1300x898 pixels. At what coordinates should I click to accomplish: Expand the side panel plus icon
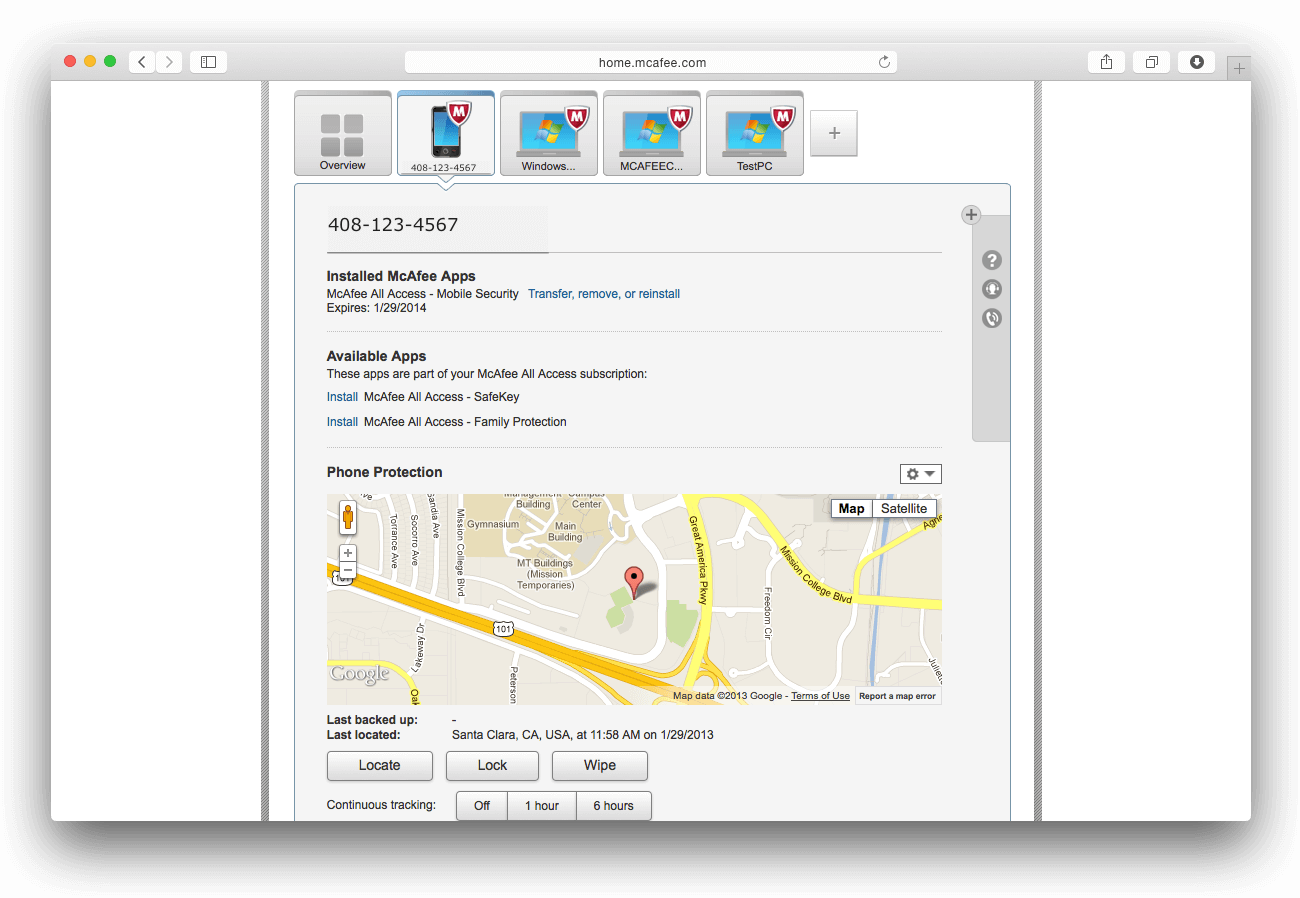(x=971, y=215)
